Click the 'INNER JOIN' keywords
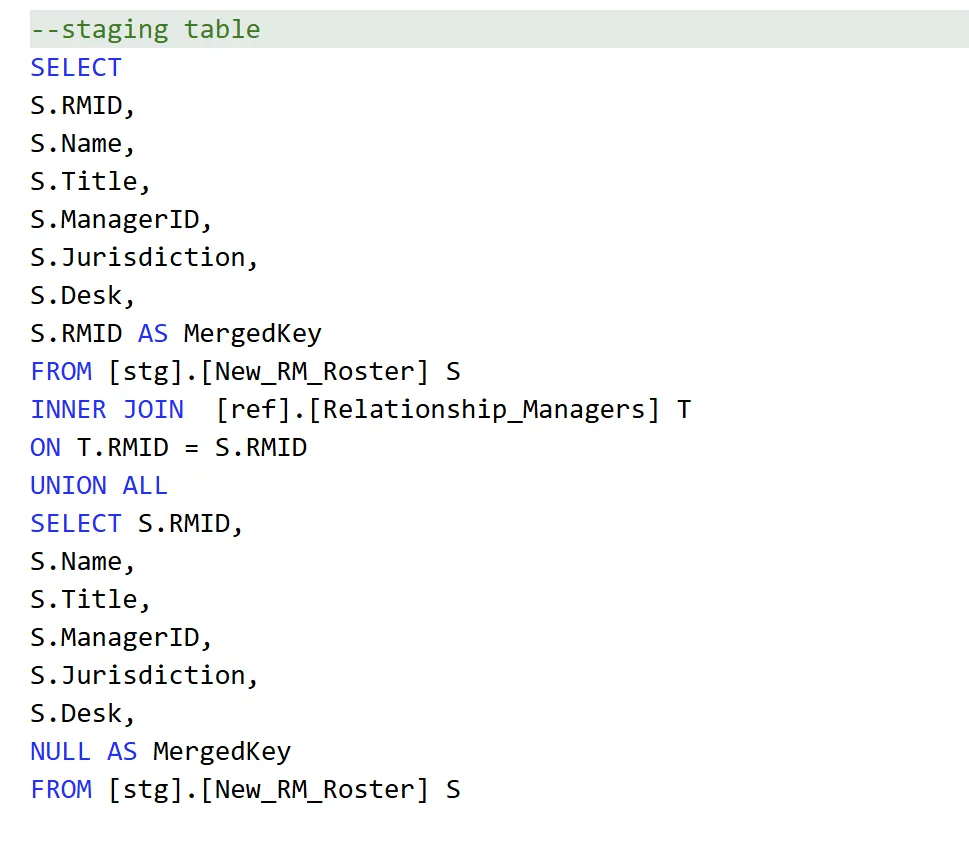Screen dimensions: 969x862 108,410
